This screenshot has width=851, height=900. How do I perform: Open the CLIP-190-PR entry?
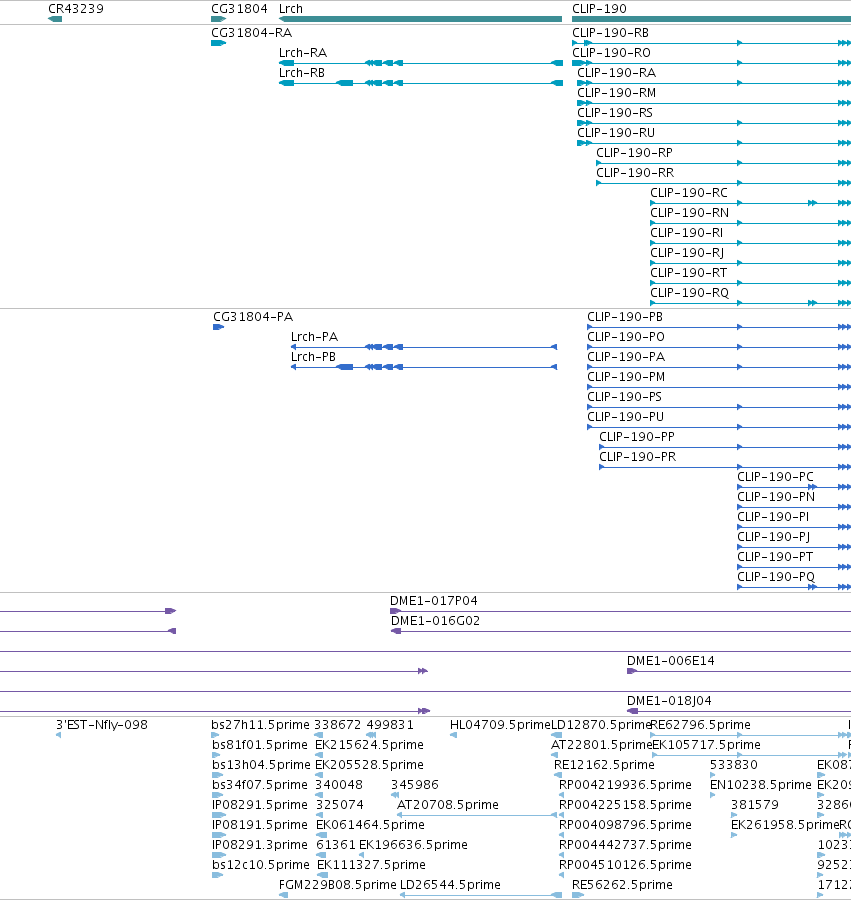click(x=638, y=457)
